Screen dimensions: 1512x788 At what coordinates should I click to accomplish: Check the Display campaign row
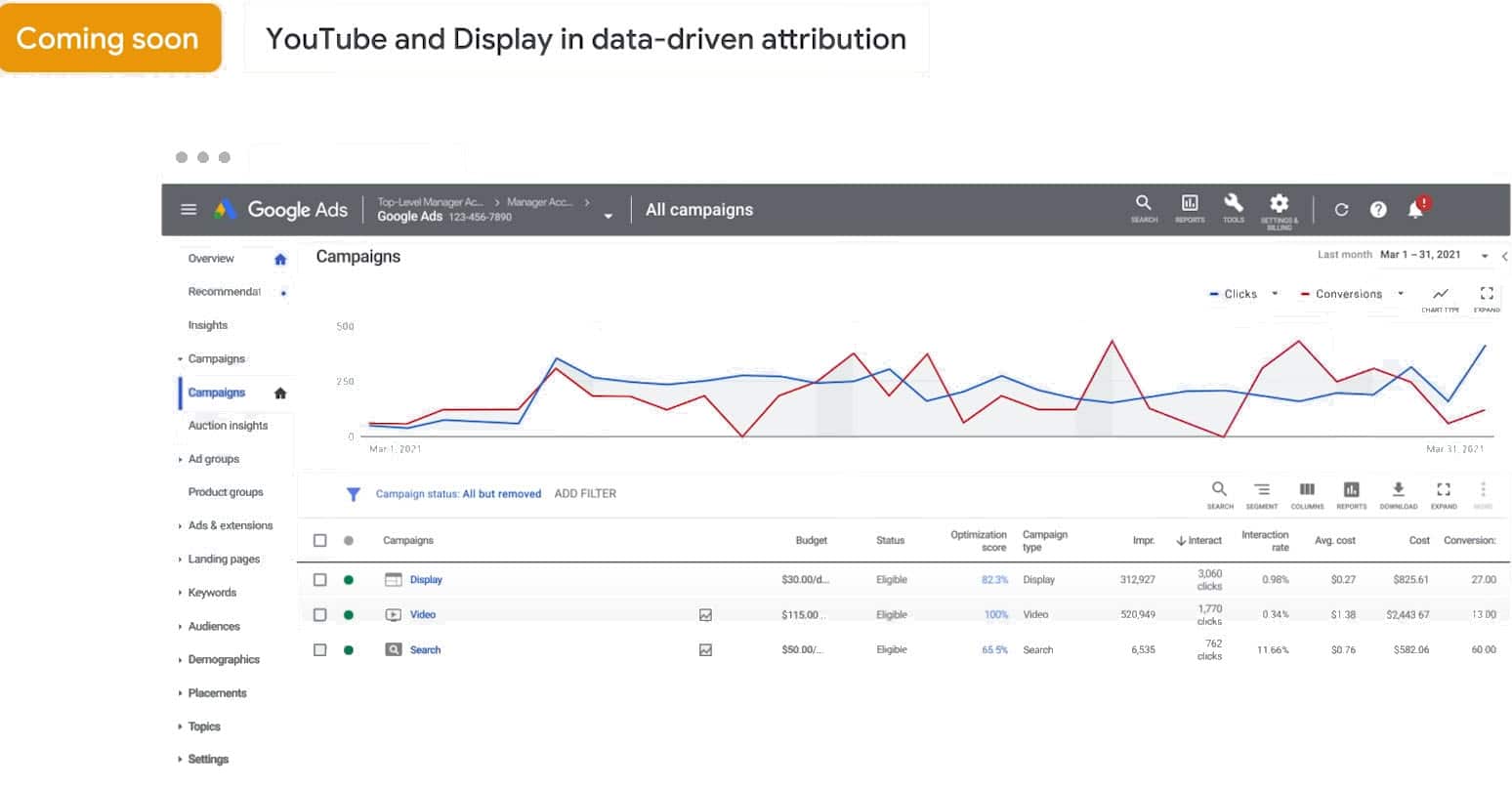[319, 580]
